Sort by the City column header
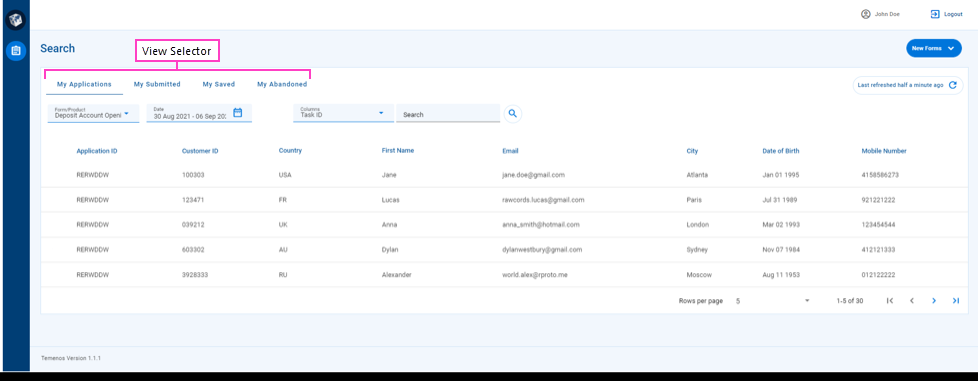 point(692,151)
